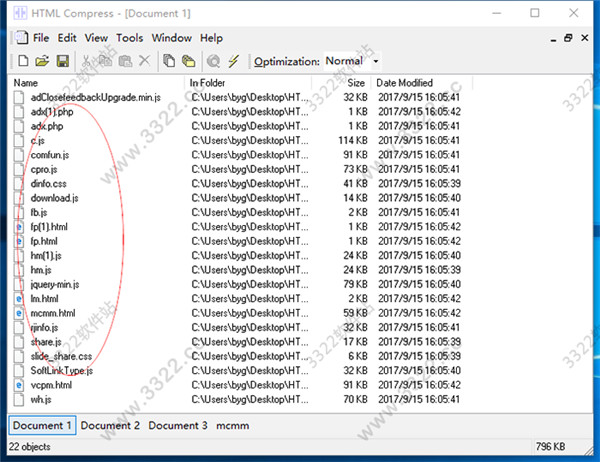
Task: Click the 114 KB size cell
Action: [352, 140]
